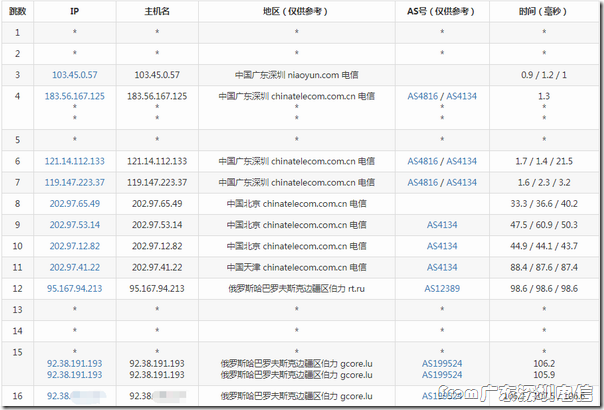Click the 地区（仅供参考）column header
The width and height of the screenshot is (604, 410).
coord(296,11)
